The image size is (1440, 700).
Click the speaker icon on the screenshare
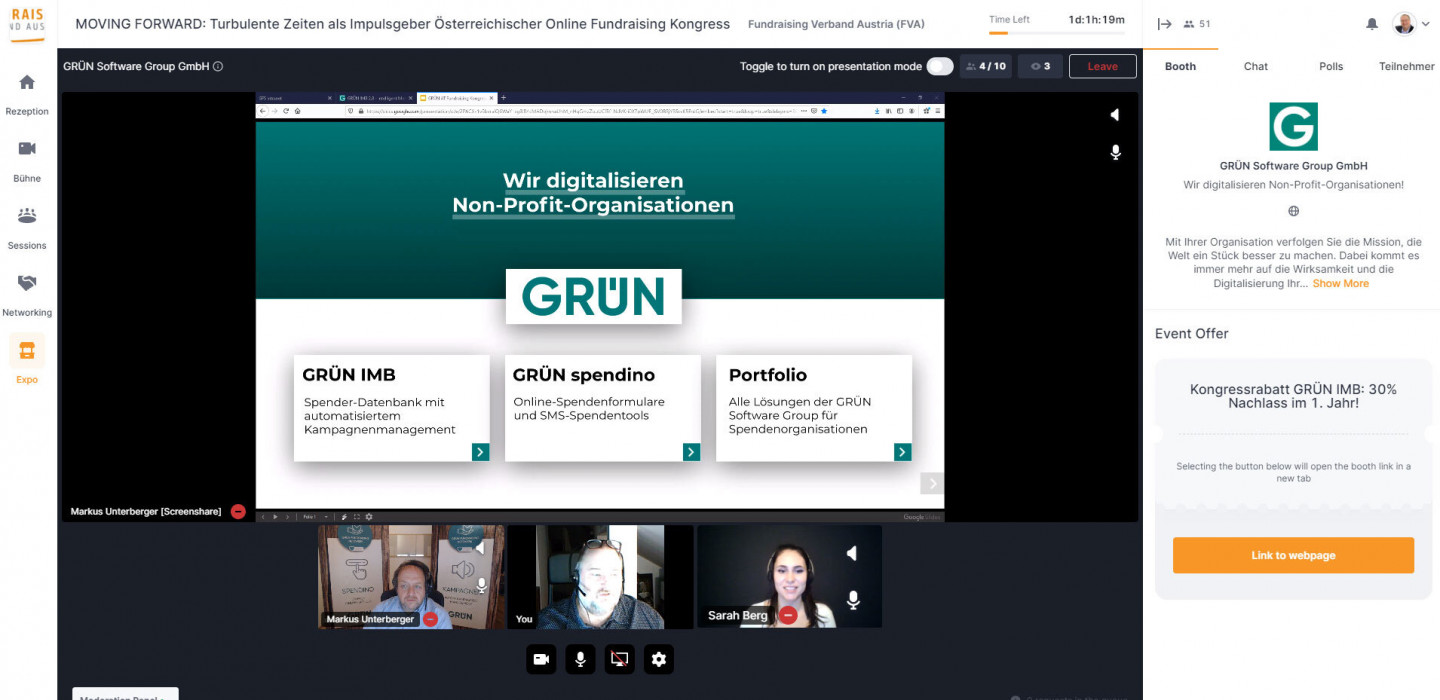tap(1115, 115)
